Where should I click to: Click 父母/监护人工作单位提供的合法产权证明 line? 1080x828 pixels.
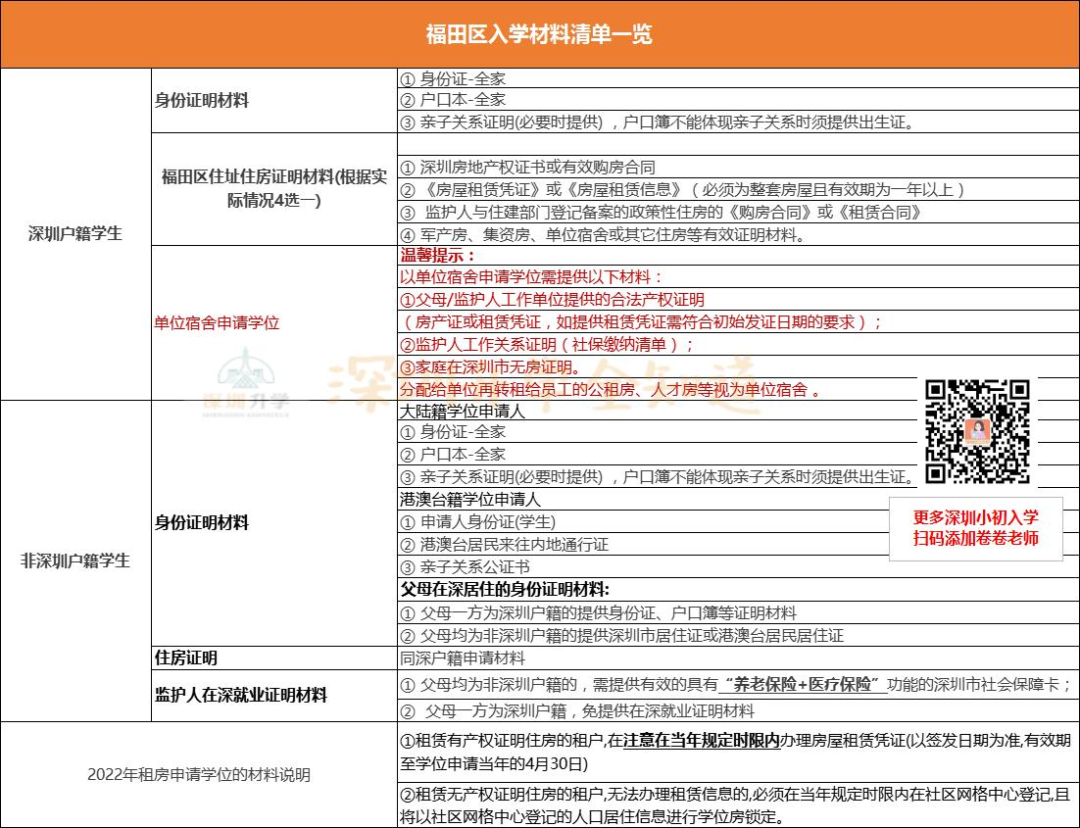(x=738, y=299)
